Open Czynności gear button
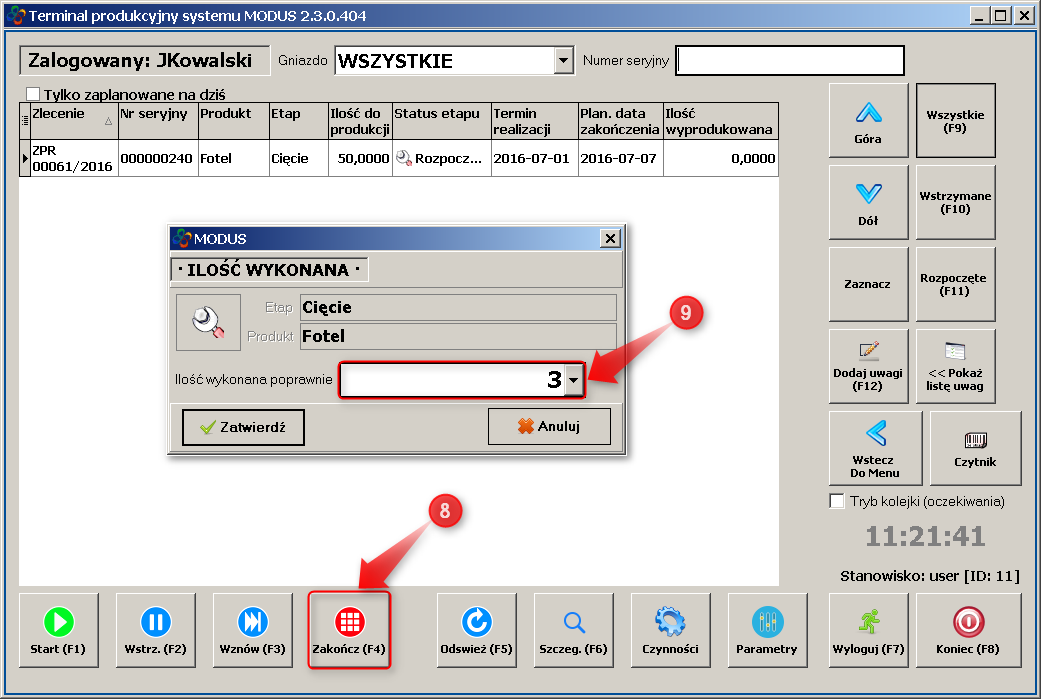Image resolution: width=1041 pixels, height=699 pixels. (x=671, y=630)
